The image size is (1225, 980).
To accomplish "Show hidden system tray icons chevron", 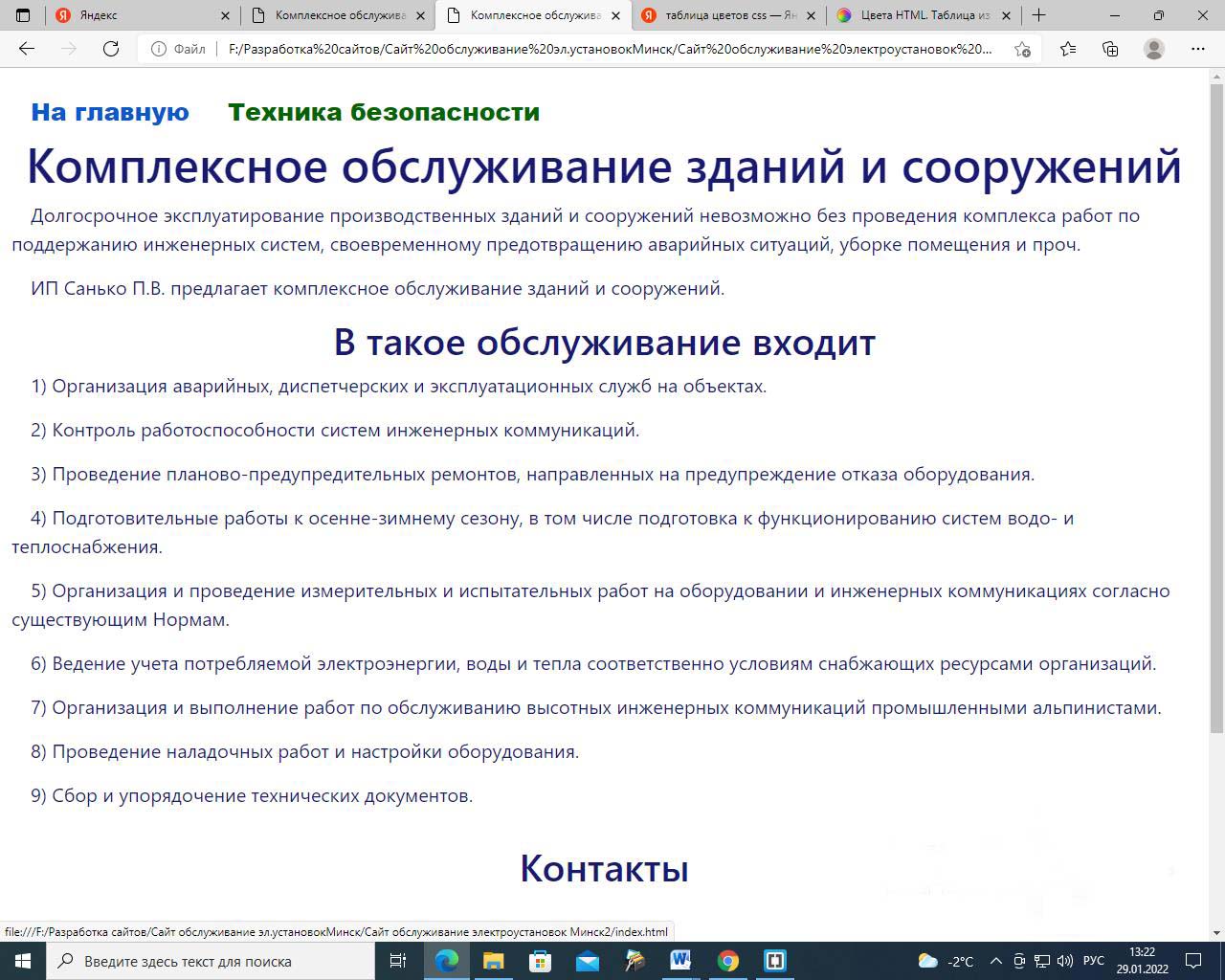I will coord(995,961).
